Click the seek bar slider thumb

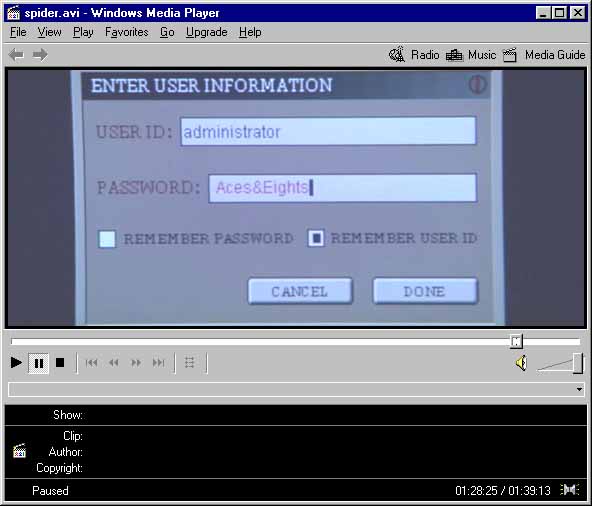coord(516,341)
